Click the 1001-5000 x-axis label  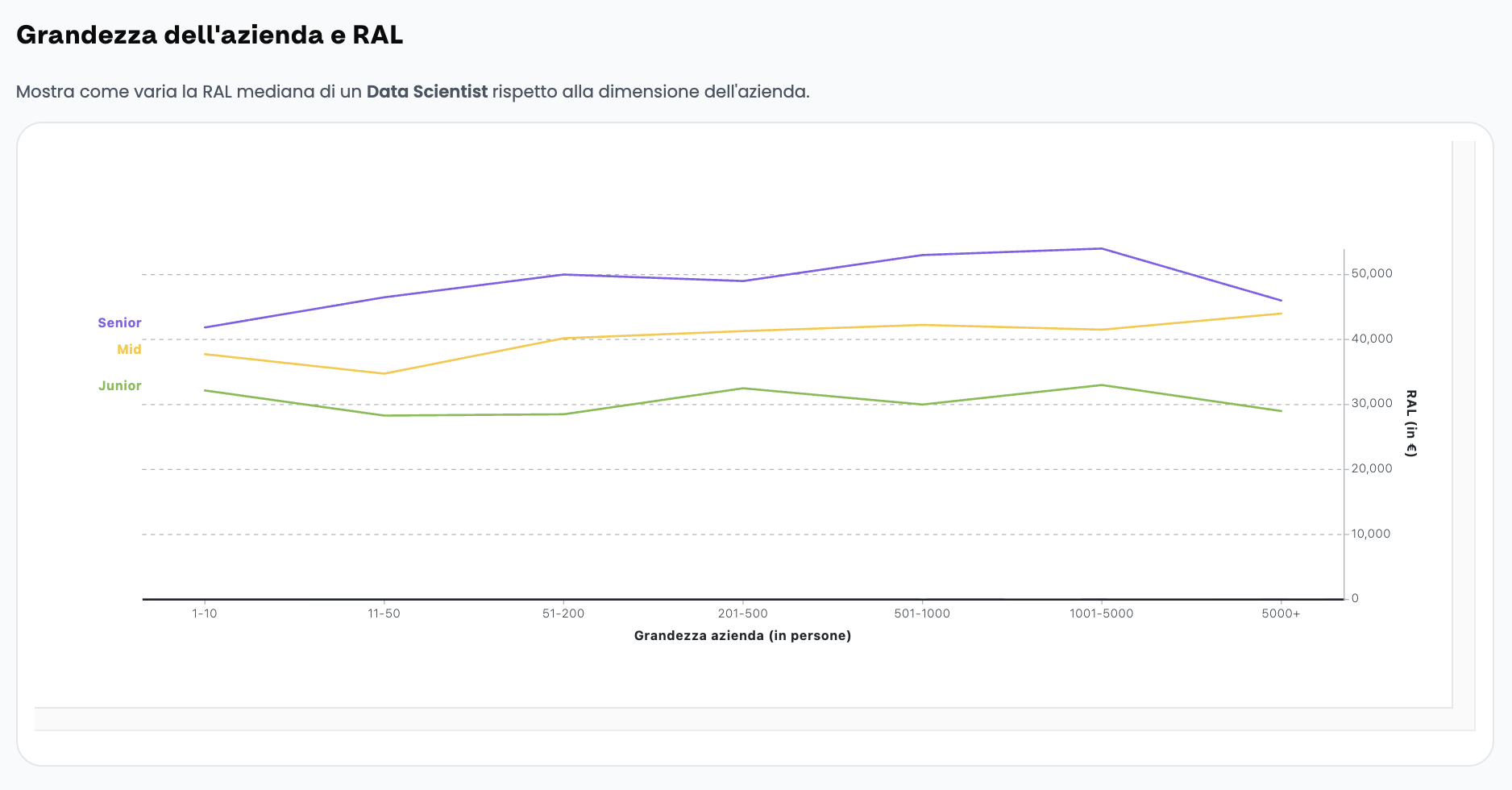coord(1101,613)
